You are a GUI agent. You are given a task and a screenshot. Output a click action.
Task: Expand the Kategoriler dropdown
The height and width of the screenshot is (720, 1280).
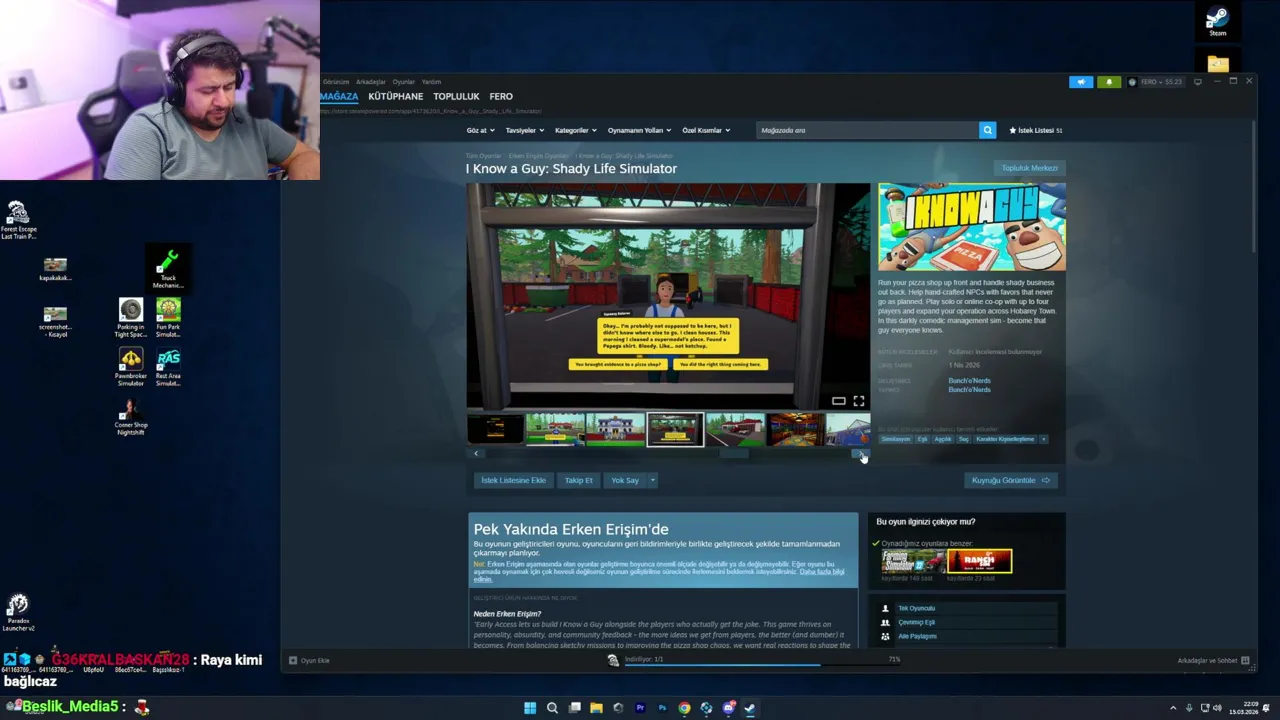575,130
